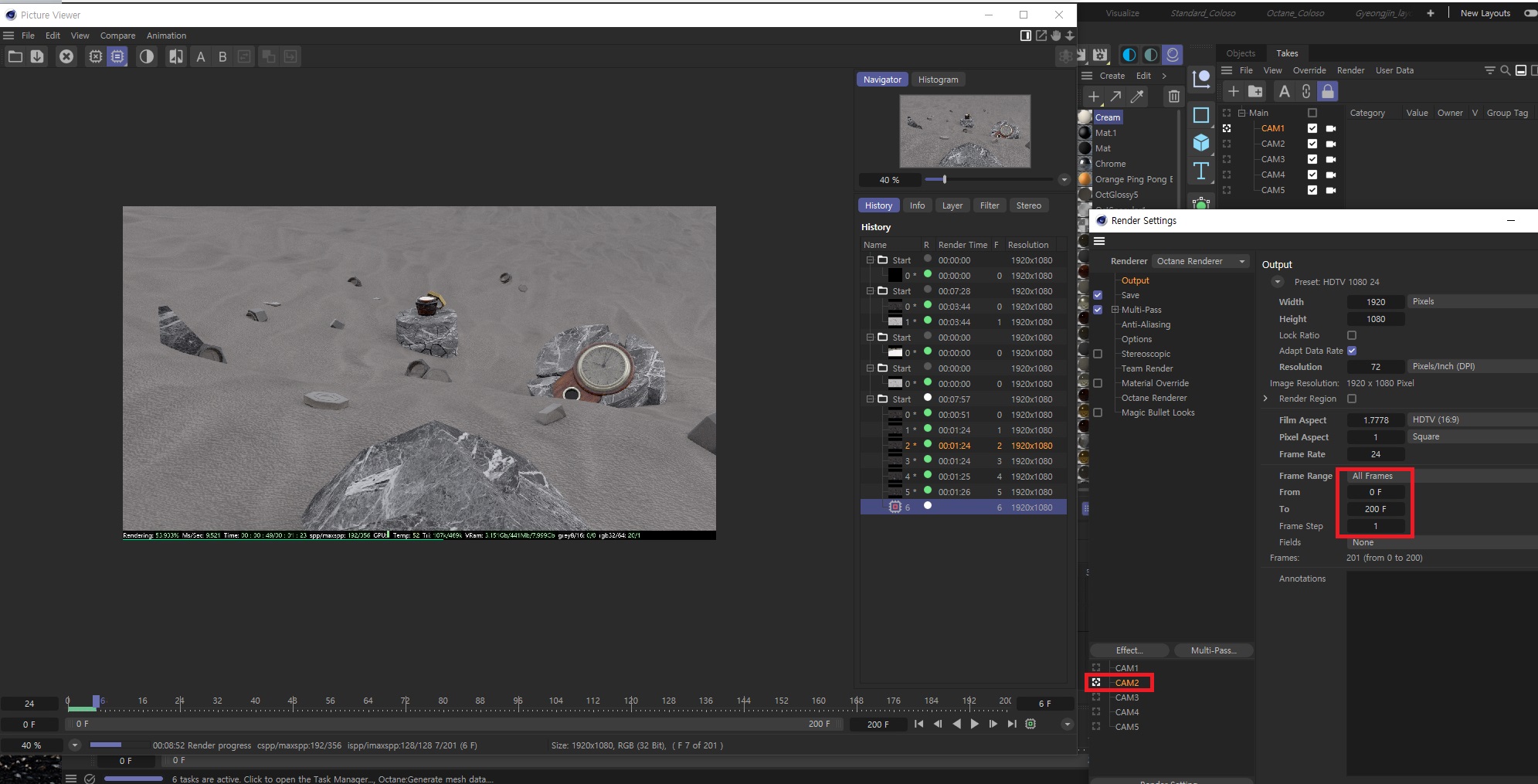Click the new material plus icon
Screen dimensions: 1538x784
click(1094, 97)
